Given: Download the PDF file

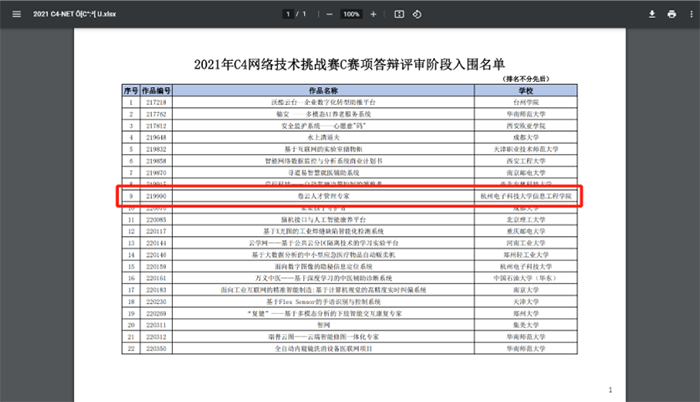Looking at the screenshot, I should pyautogui.click(x=652, y=14).
